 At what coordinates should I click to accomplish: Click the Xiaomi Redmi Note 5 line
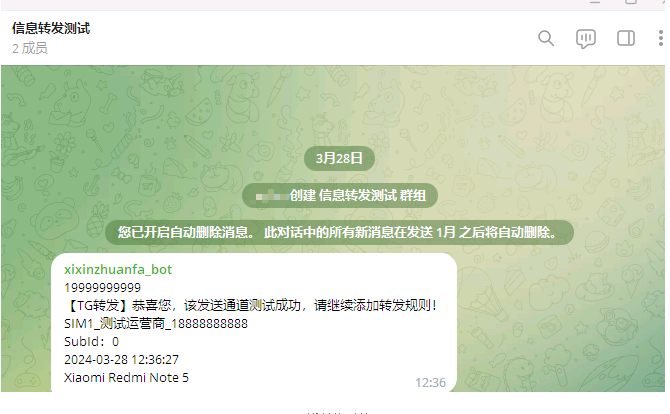(x=126, y=378)
